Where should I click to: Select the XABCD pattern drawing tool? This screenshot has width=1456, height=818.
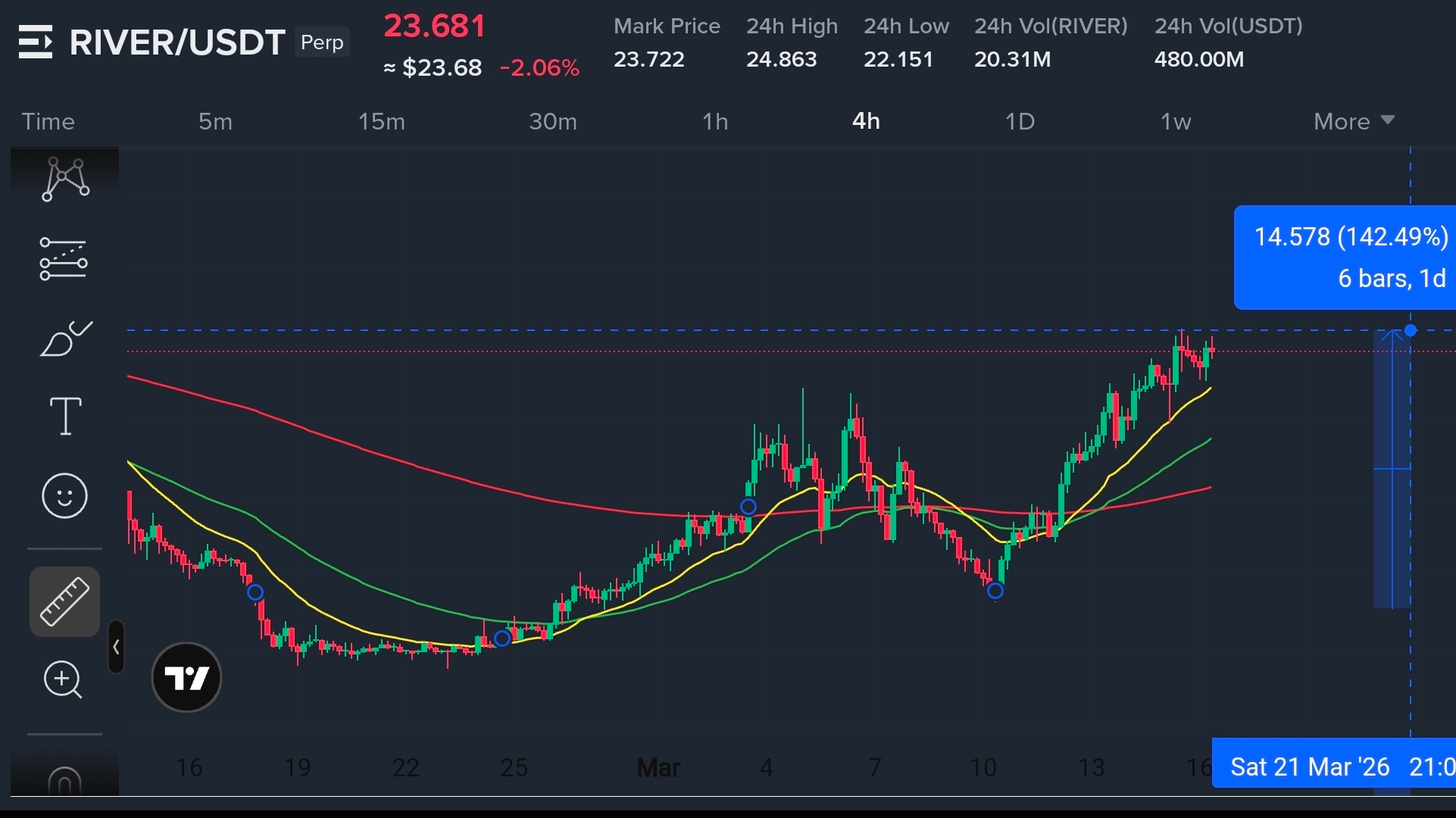pos(65,179)
